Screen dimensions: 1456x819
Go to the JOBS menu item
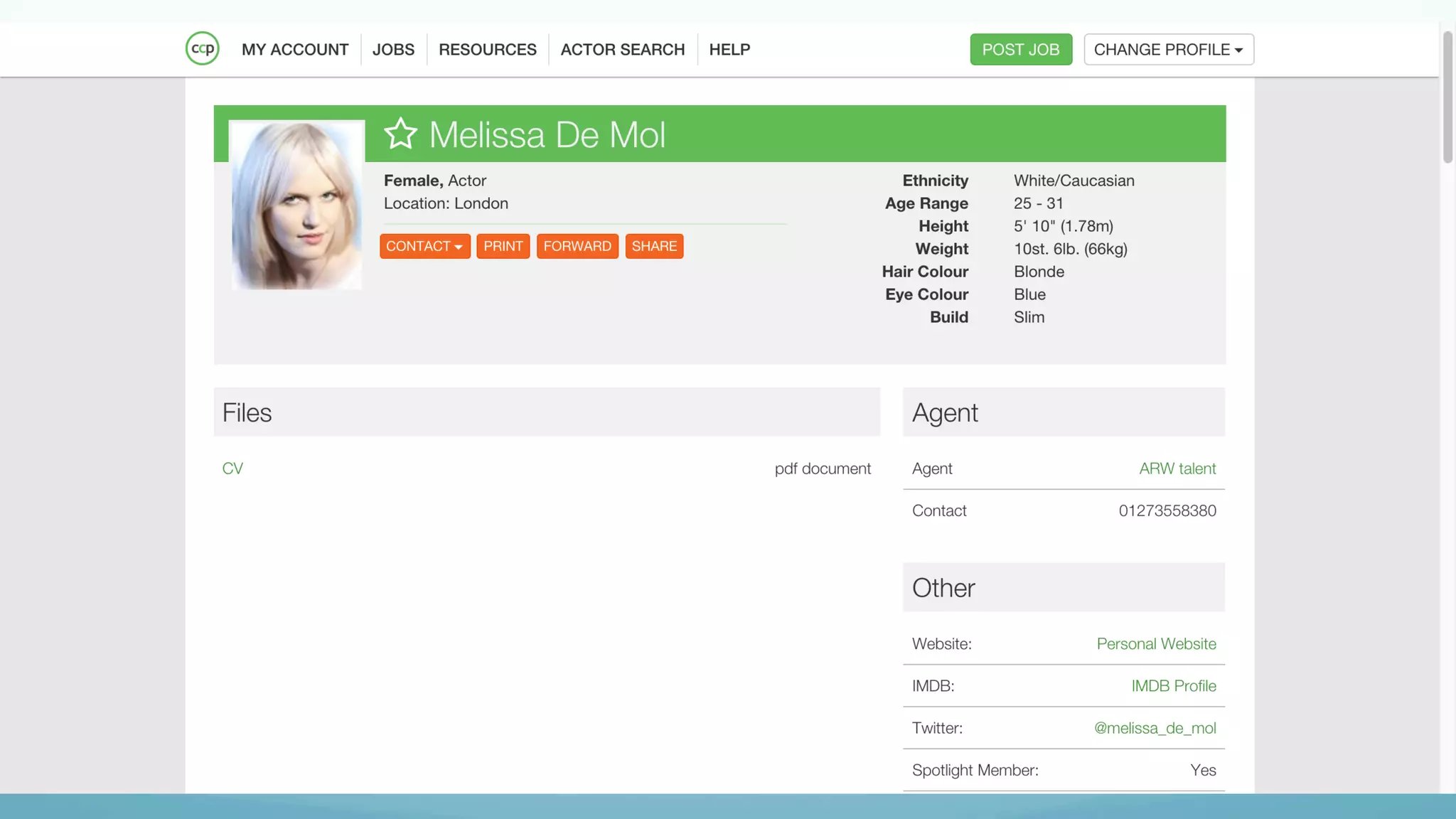tap(393, 50)
